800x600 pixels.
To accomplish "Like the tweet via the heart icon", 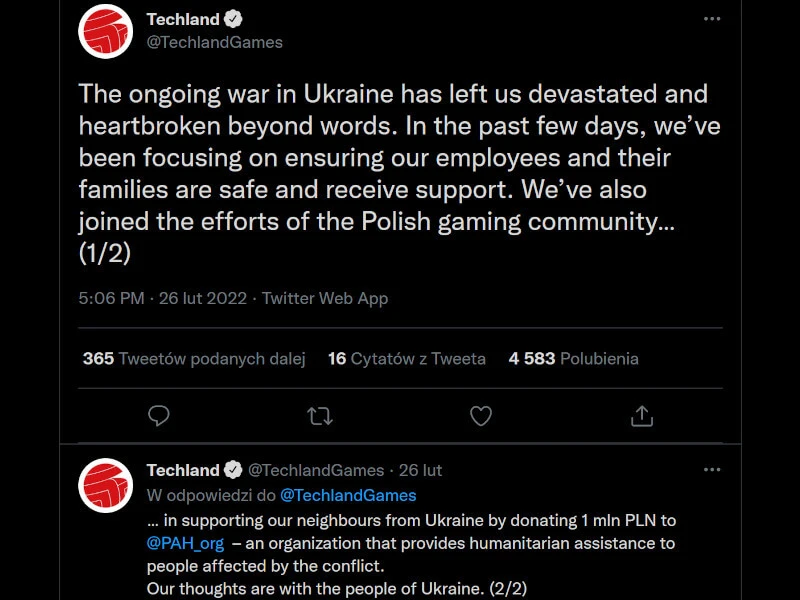I will (x=481, y=416).
